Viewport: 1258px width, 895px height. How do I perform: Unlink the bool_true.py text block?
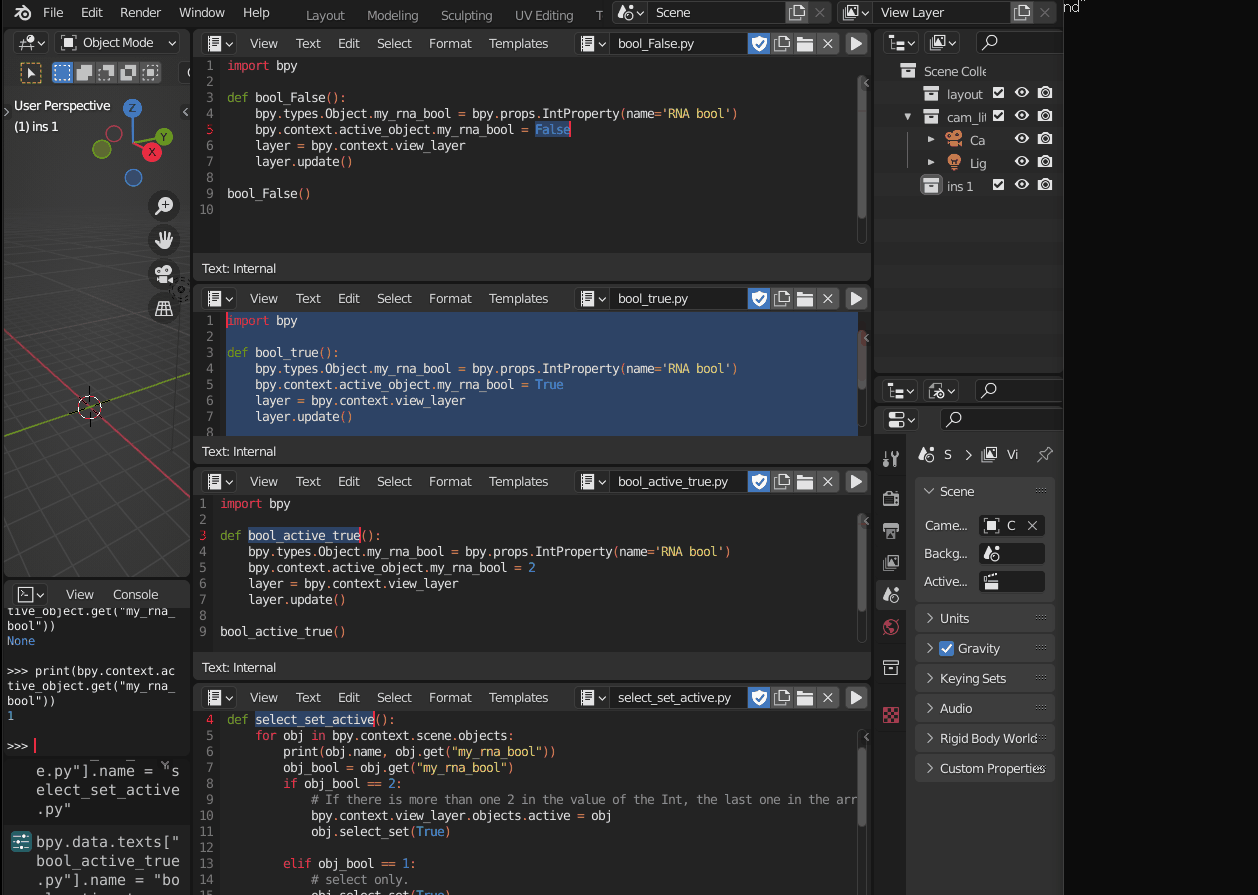827,298
